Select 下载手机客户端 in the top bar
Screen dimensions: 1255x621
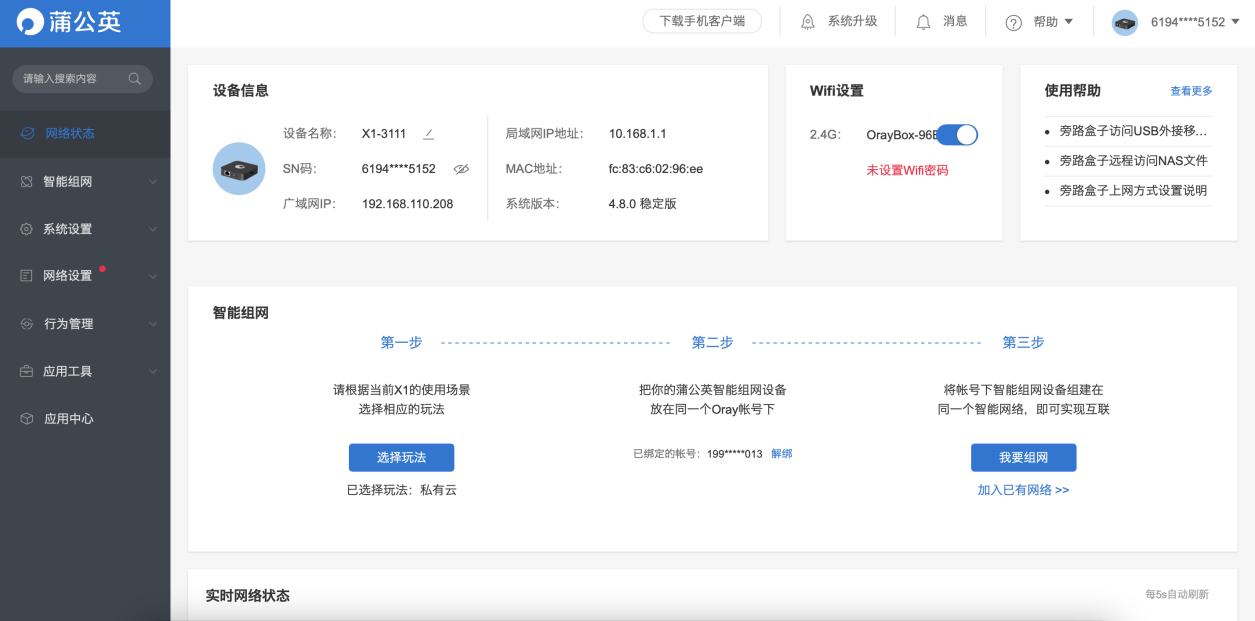click(x=700, y=20)
